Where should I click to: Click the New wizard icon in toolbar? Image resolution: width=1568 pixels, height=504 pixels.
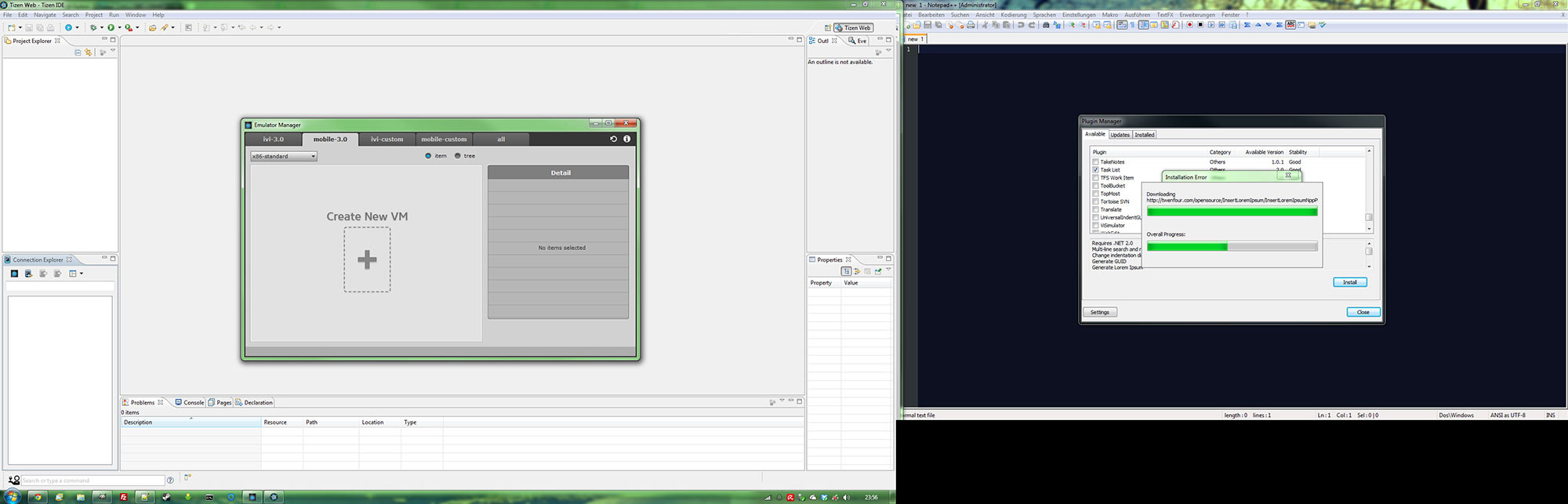pyautogui.click(x=12, y=27)
